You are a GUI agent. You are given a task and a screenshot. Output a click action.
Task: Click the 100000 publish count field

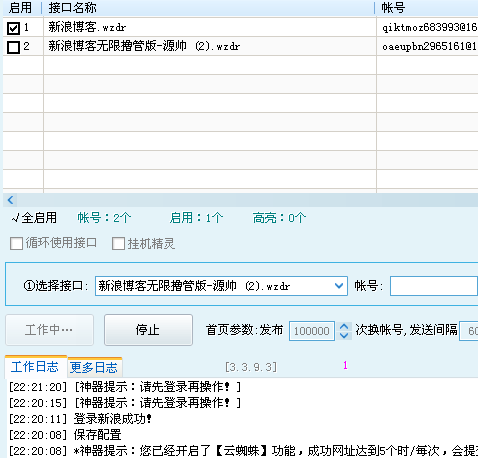(312, 331)
